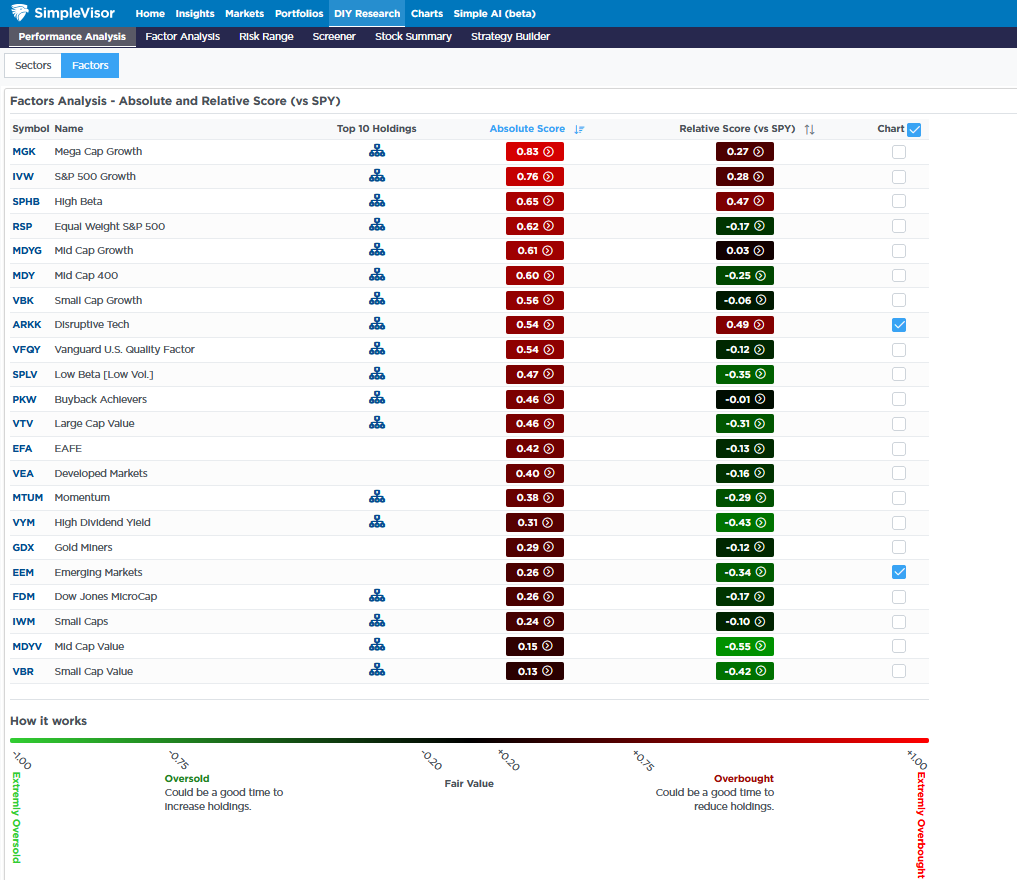View holdings icon for ARKK Disruptive Tech
The height and width of the screenshot is (880, 1017).
pos(376,324)
